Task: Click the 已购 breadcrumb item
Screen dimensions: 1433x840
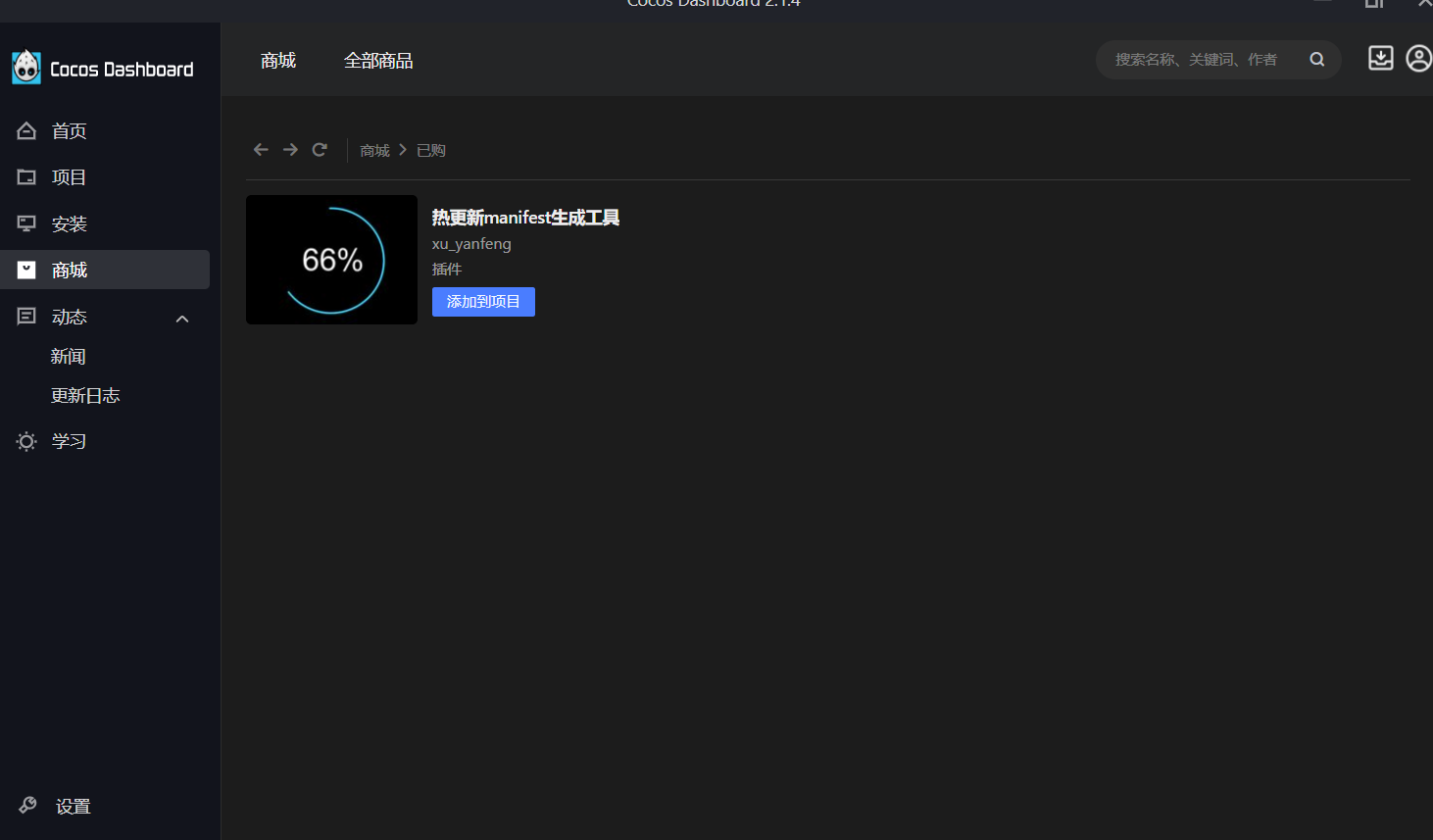Action: point(431,151)
